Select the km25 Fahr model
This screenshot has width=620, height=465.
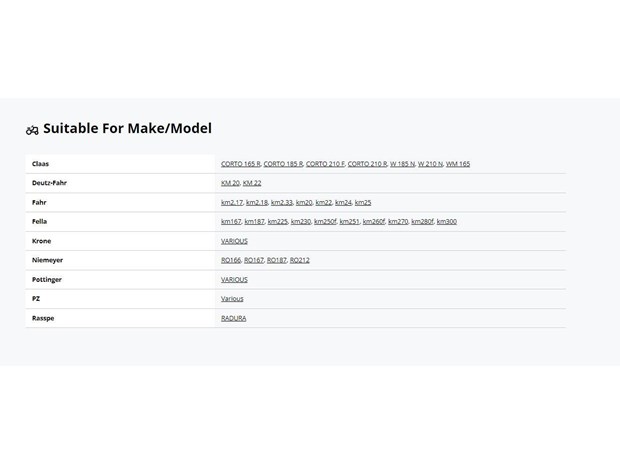tap(363, 202)
